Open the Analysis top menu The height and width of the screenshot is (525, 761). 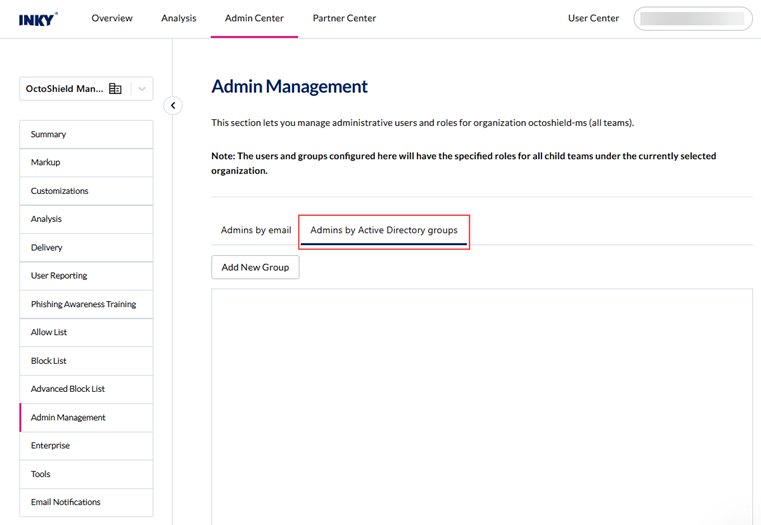point(179,18)
